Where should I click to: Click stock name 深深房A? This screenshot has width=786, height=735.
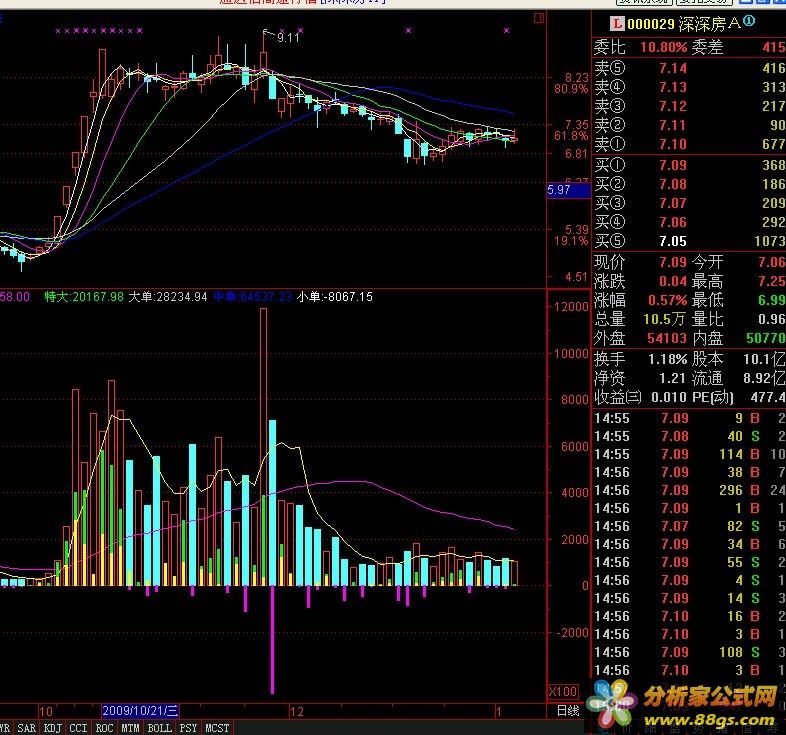tap(710, 23)
